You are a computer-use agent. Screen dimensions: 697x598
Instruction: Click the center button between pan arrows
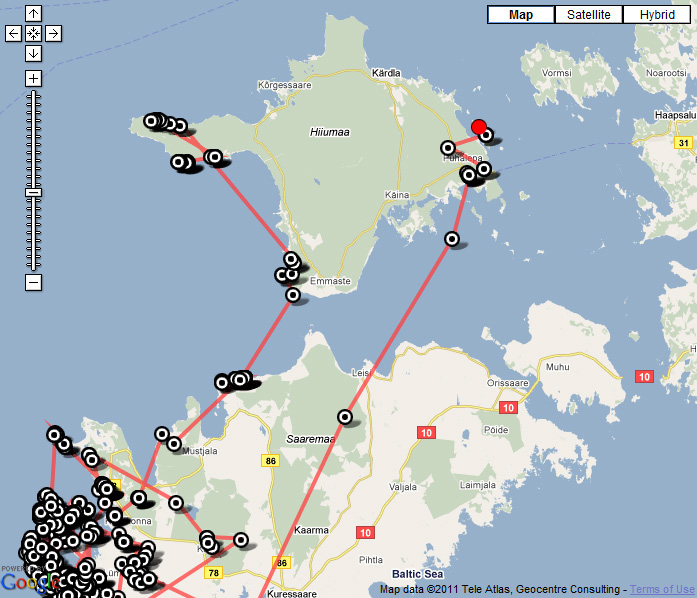pyautogui.click(x=33, y=33)
